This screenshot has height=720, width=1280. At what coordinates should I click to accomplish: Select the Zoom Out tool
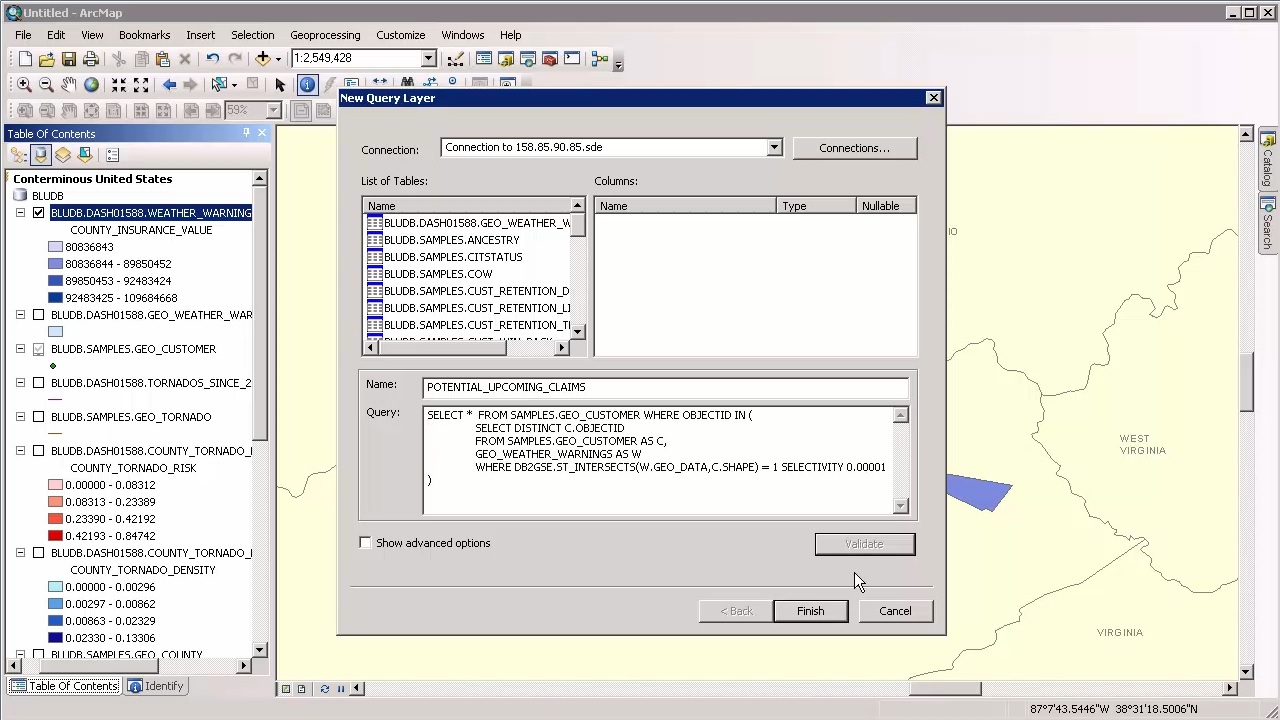pos(47,85)
